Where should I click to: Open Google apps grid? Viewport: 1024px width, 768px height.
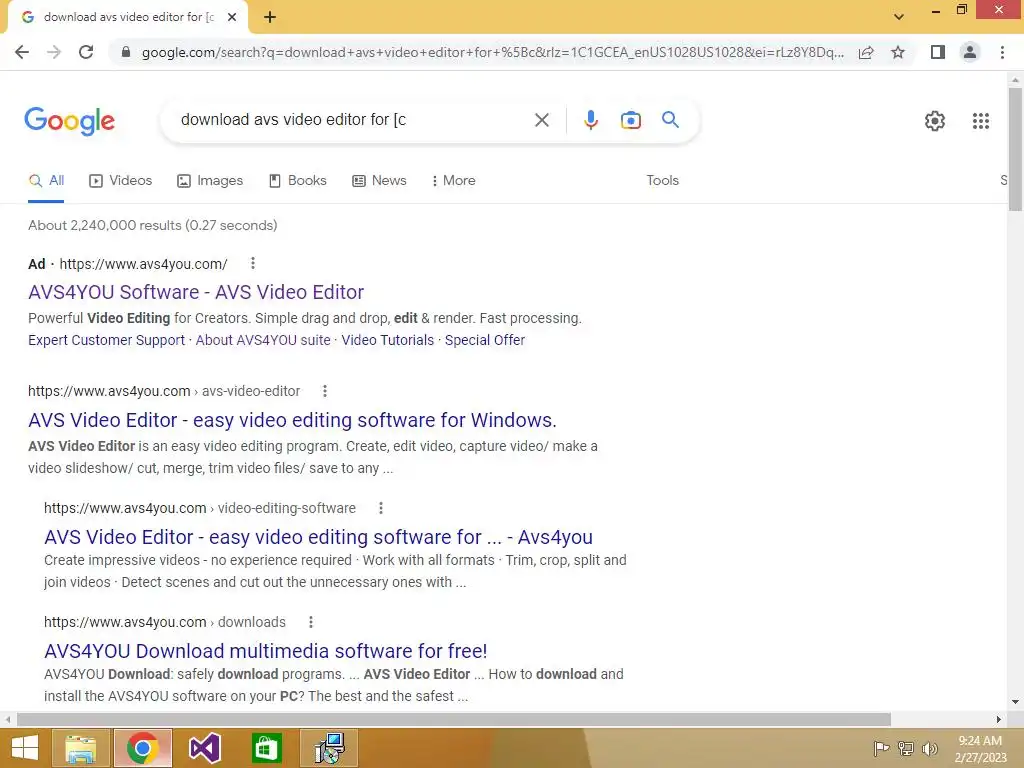(x=981, y=121)
